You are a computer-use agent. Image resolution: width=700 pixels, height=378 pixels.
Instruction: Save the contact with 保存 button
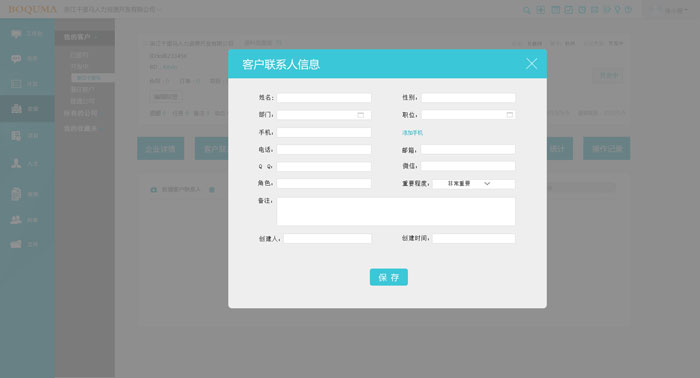[x=388, y=277]
